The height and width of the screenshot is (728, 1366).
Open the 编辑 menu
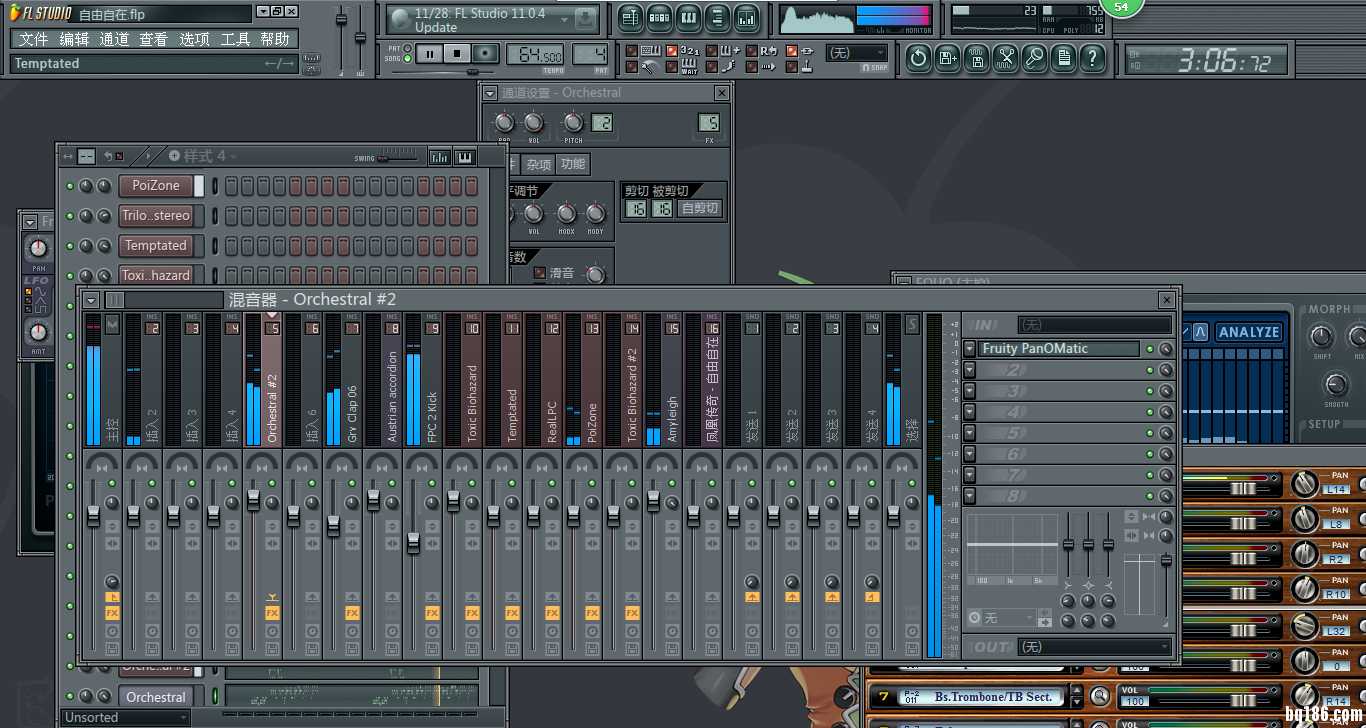click(74, 39)
